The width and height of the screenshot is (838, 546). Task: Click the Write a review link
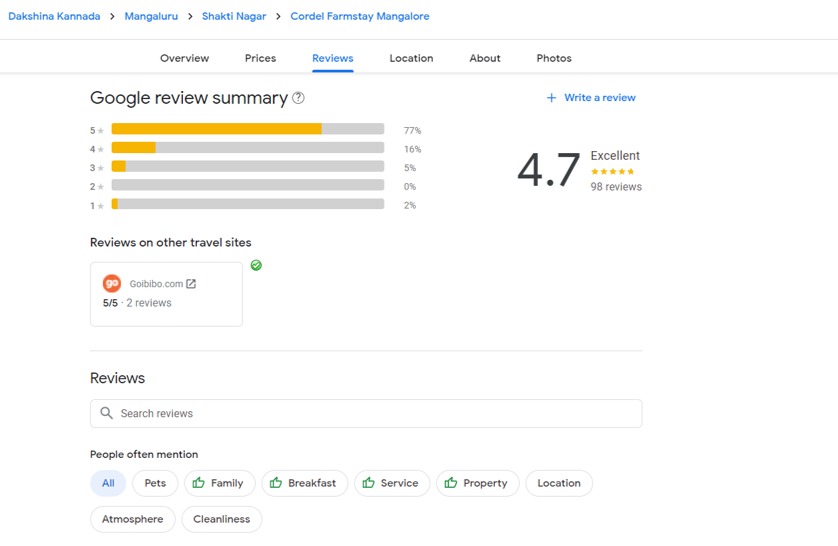[x=599, y=98]
